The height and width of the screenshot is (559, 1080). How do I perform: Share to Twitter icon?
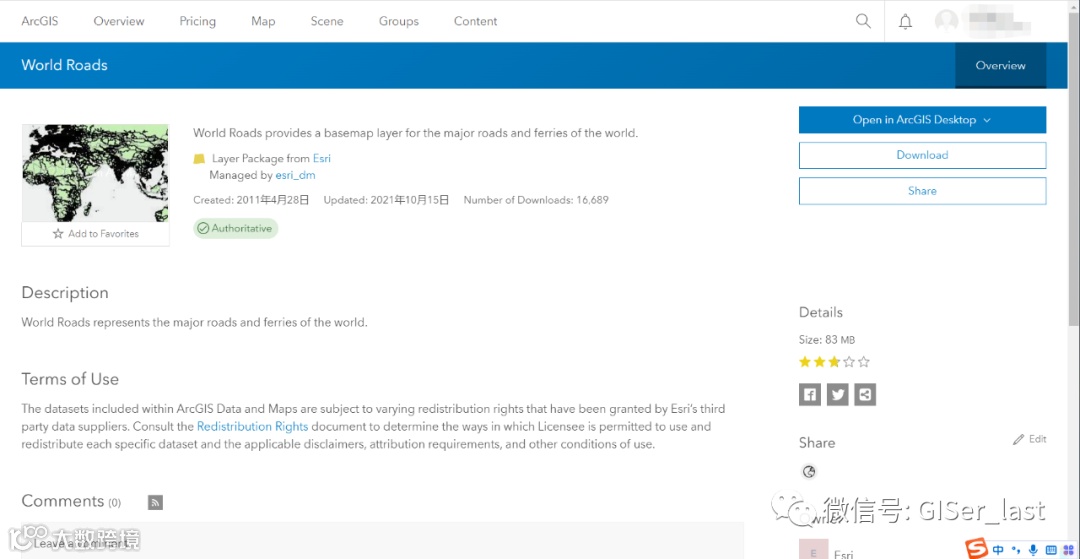tap(838, 394)
